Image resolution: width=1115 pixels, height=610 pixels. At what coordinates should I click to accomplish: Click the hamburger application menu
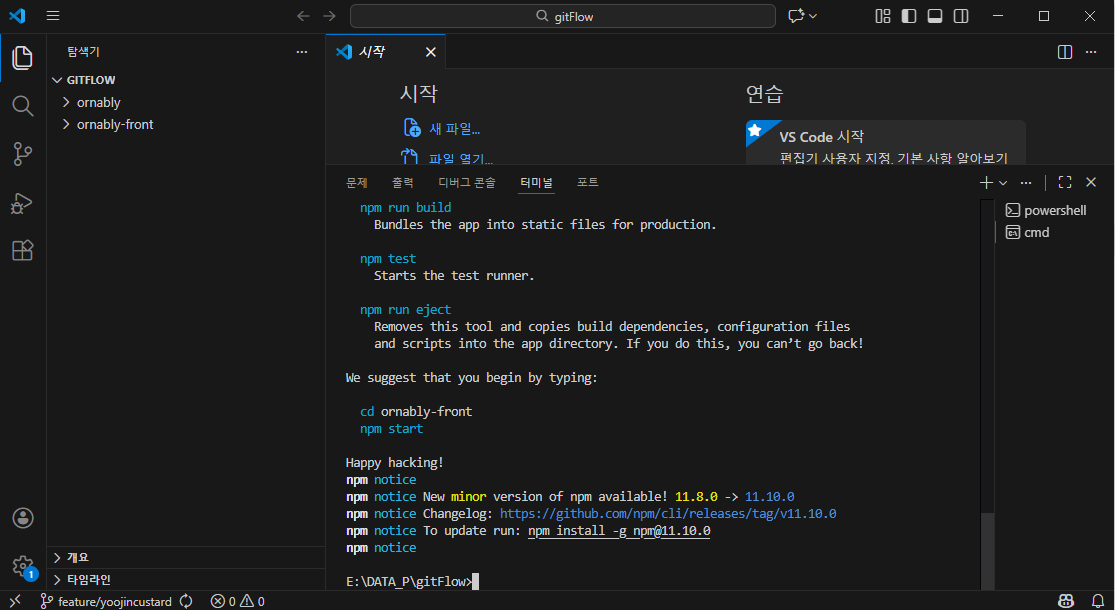click(53, 16)
